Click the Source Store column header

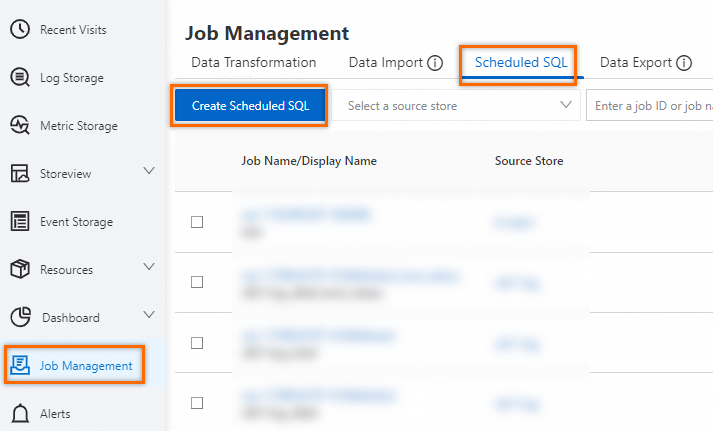[x=529, y=161]
